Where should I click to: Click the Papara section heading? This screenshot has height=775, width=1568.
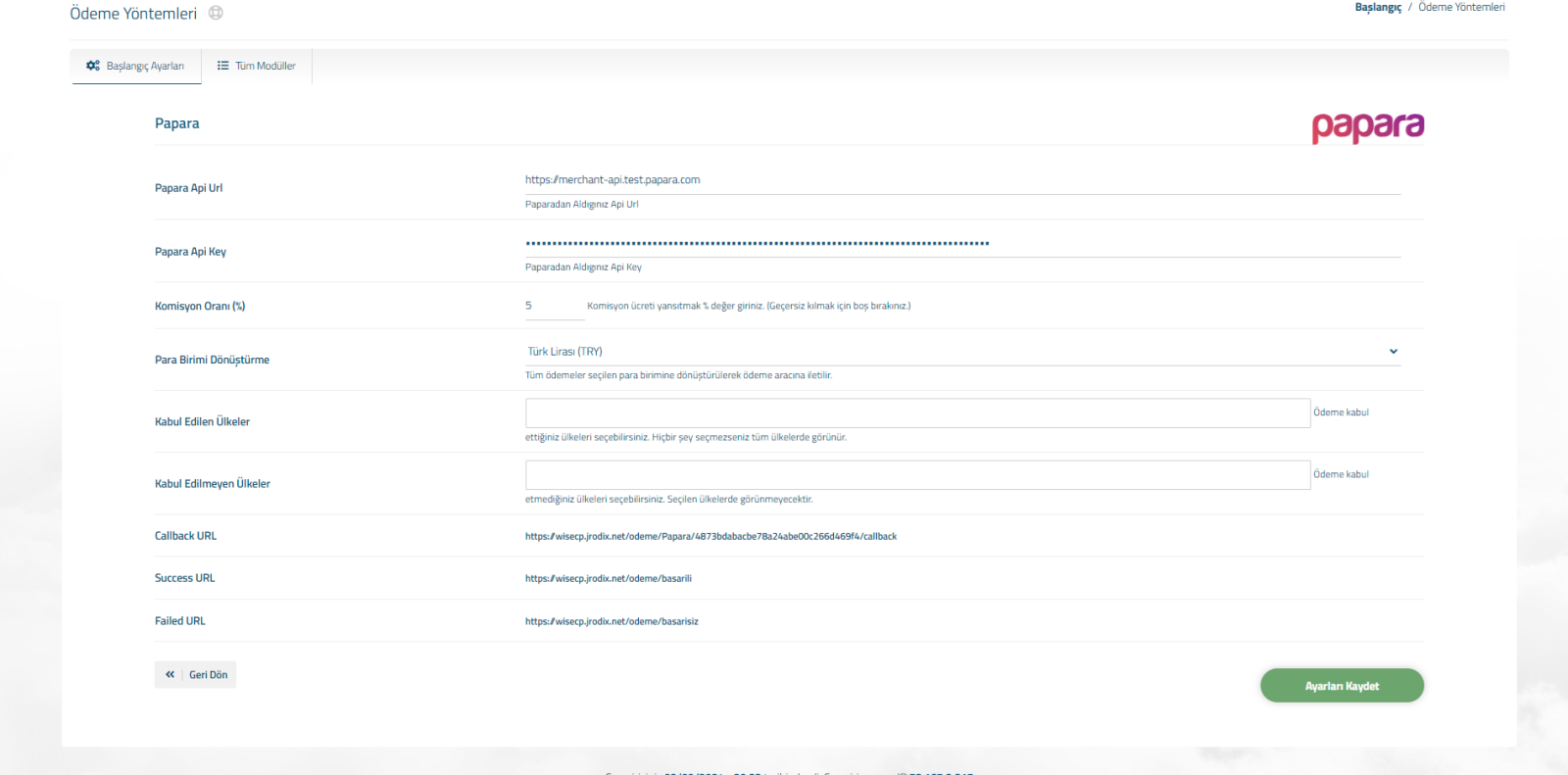pos(176,123)
